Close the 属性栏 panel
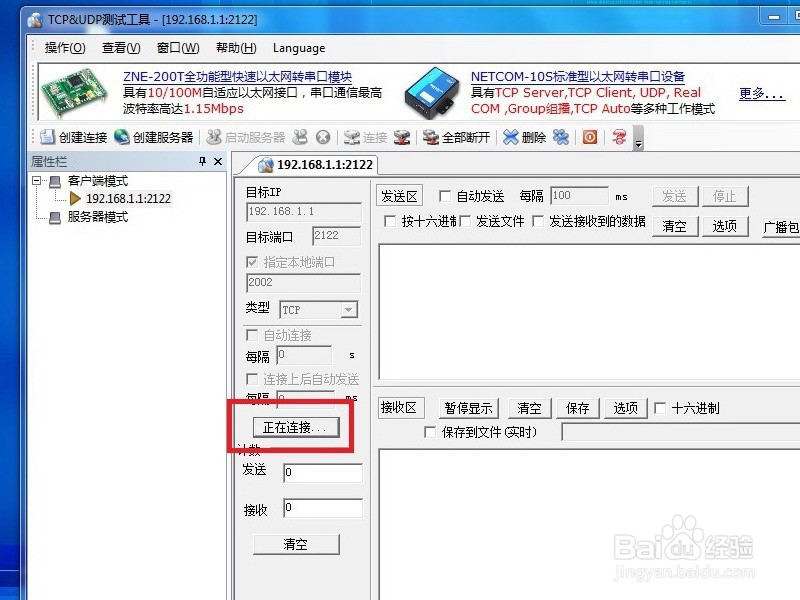The width and height of the screenshot is (800, 600). click(x=218, y=161)
